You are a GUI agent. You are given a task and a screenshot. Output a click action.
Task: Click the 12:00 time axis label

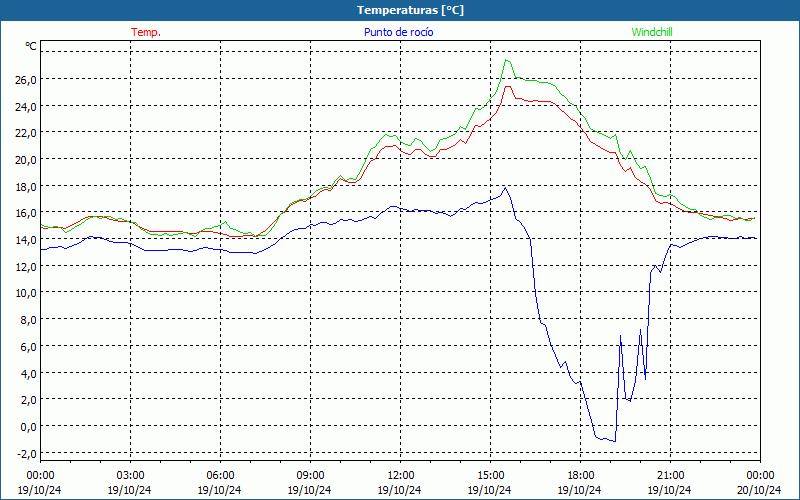401,475
